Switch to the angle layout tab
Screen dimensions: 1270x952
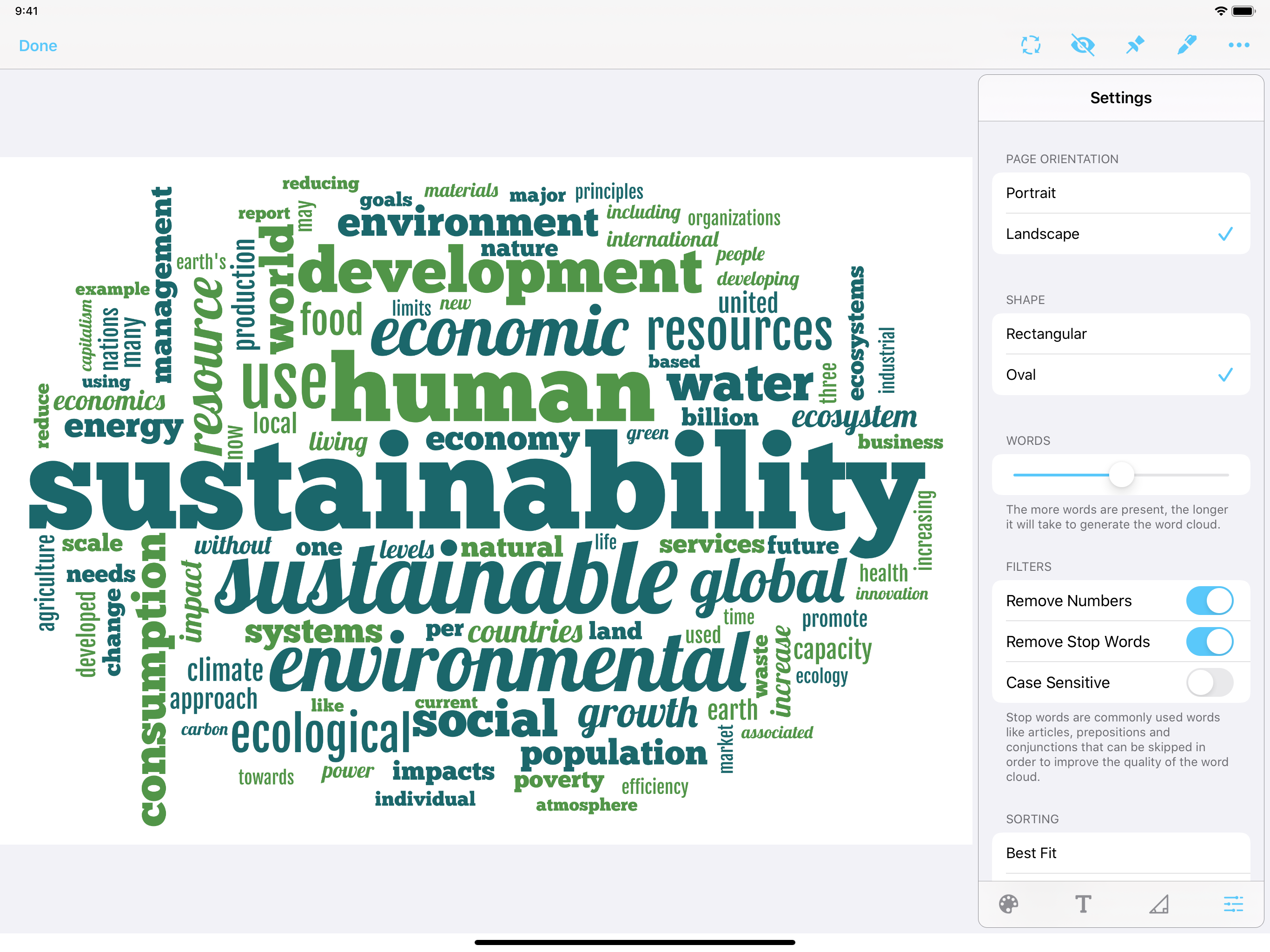(1158, 904)
